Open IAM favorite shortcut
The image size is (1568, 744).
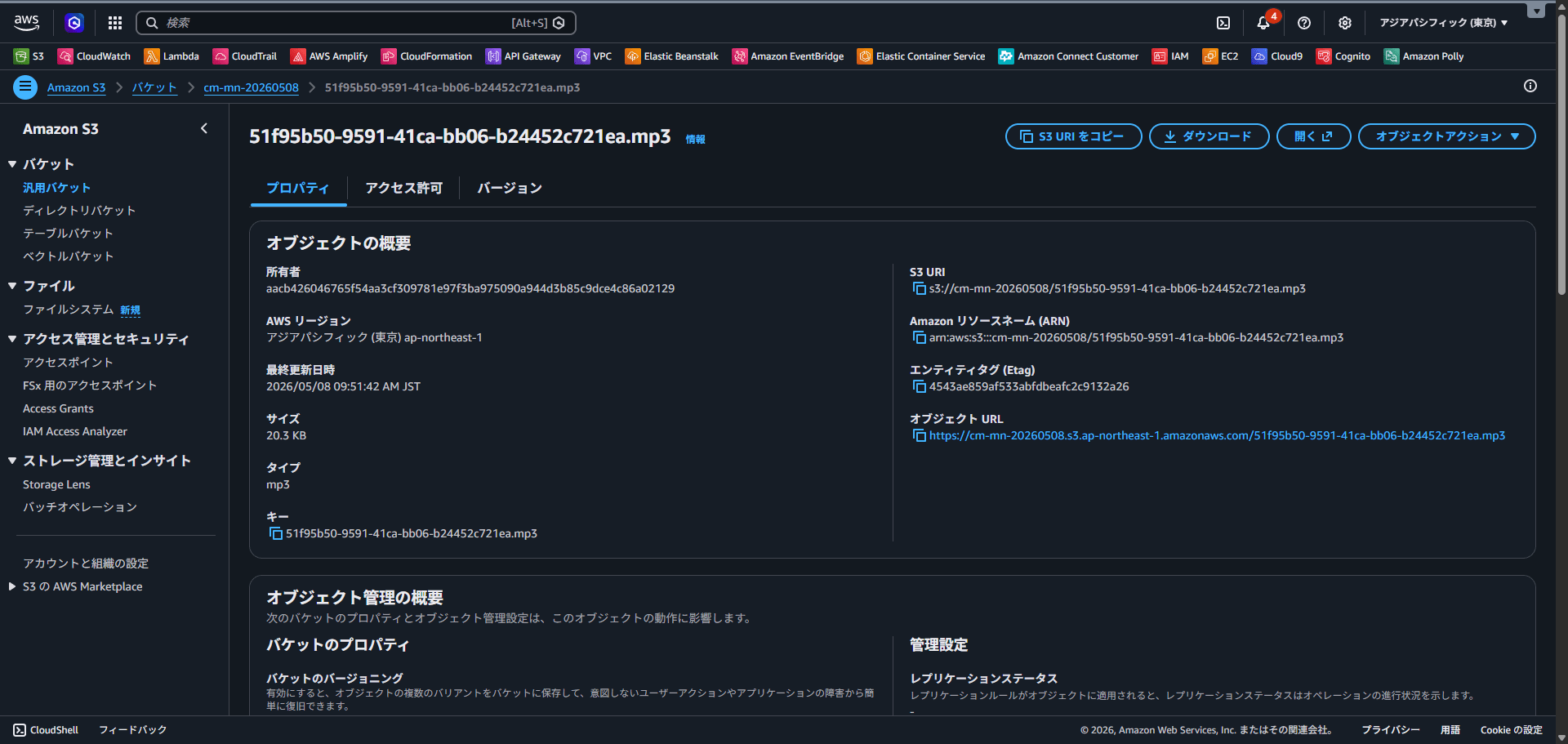pos(1170,56)
